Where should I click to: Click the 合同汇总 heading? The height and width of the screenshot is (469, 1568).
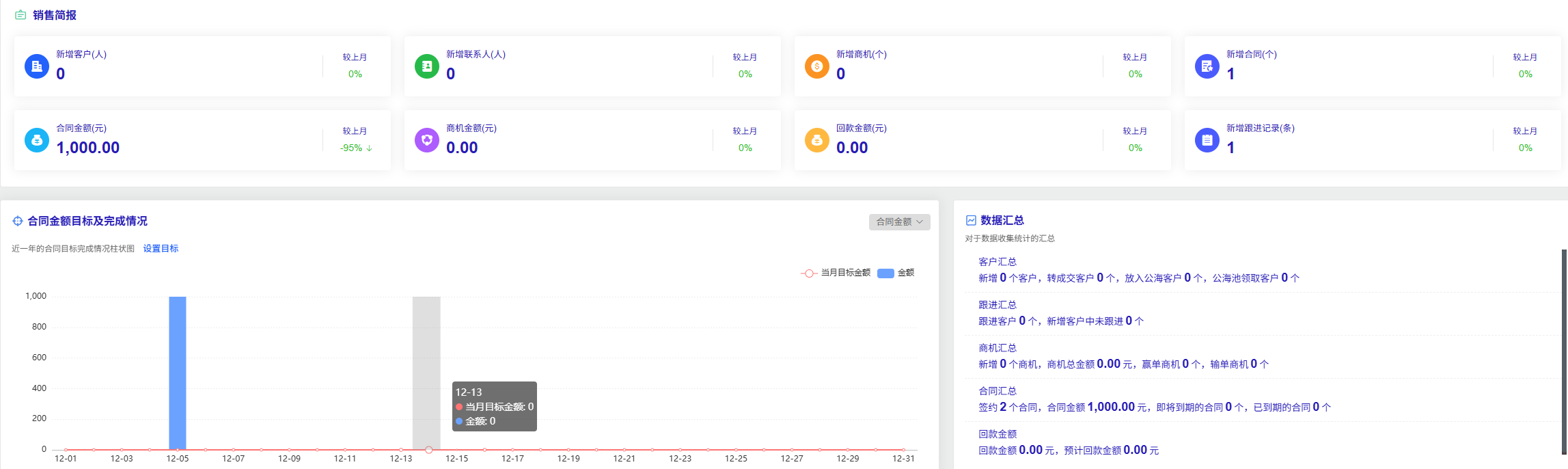coord(998,391)
